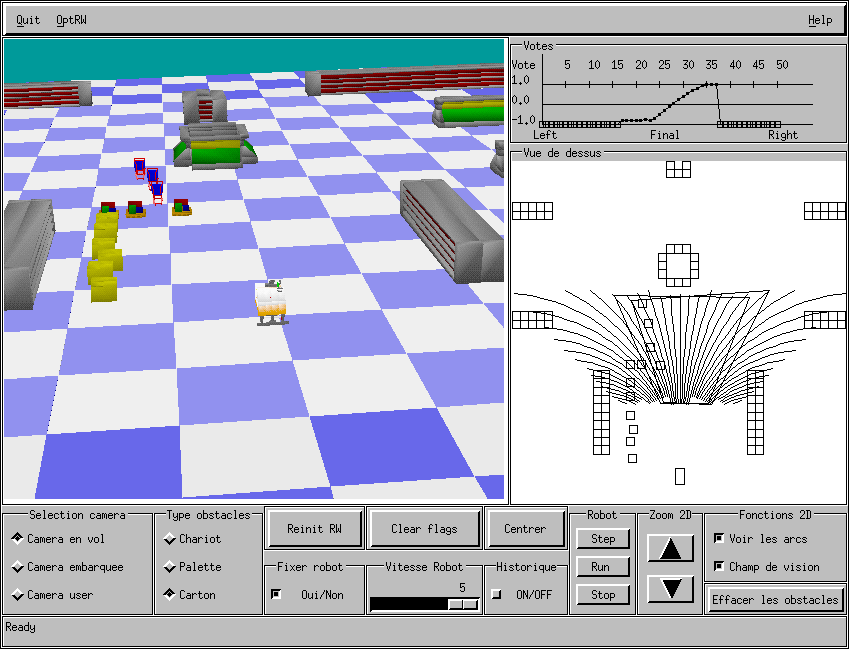Click the Zoom 2D up arrow

(x=671, y=548)
